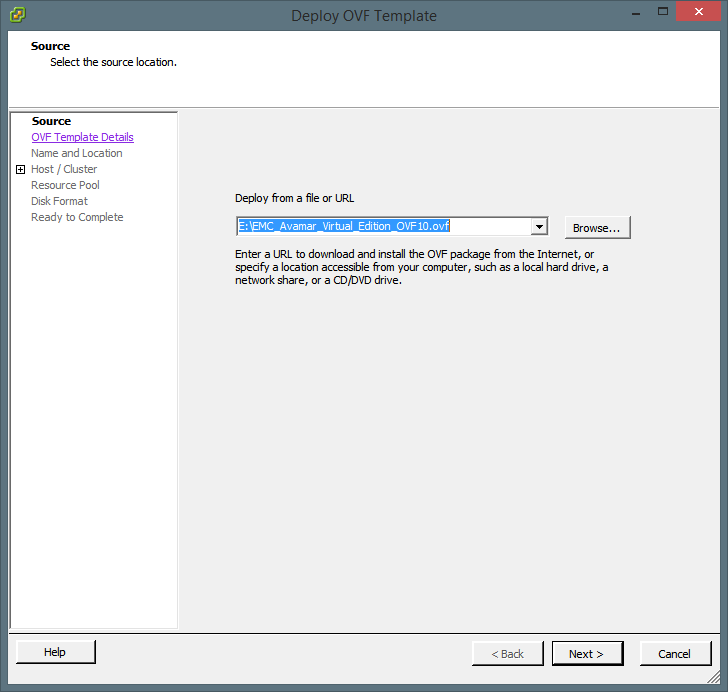
Task: Click the < Back button
Action: click(x=507, y=654)
